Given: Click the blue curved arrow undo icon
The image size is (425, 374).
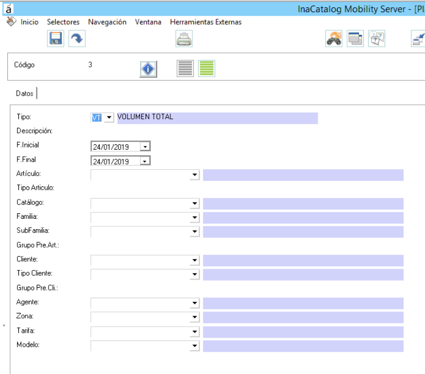Looking at the screenshot, I should [x=77, y=39].
